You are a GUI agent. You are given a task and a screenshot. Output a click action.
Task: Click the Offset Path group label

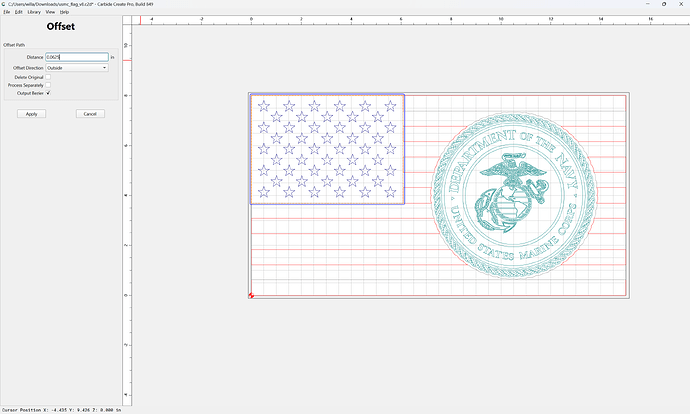14,45
